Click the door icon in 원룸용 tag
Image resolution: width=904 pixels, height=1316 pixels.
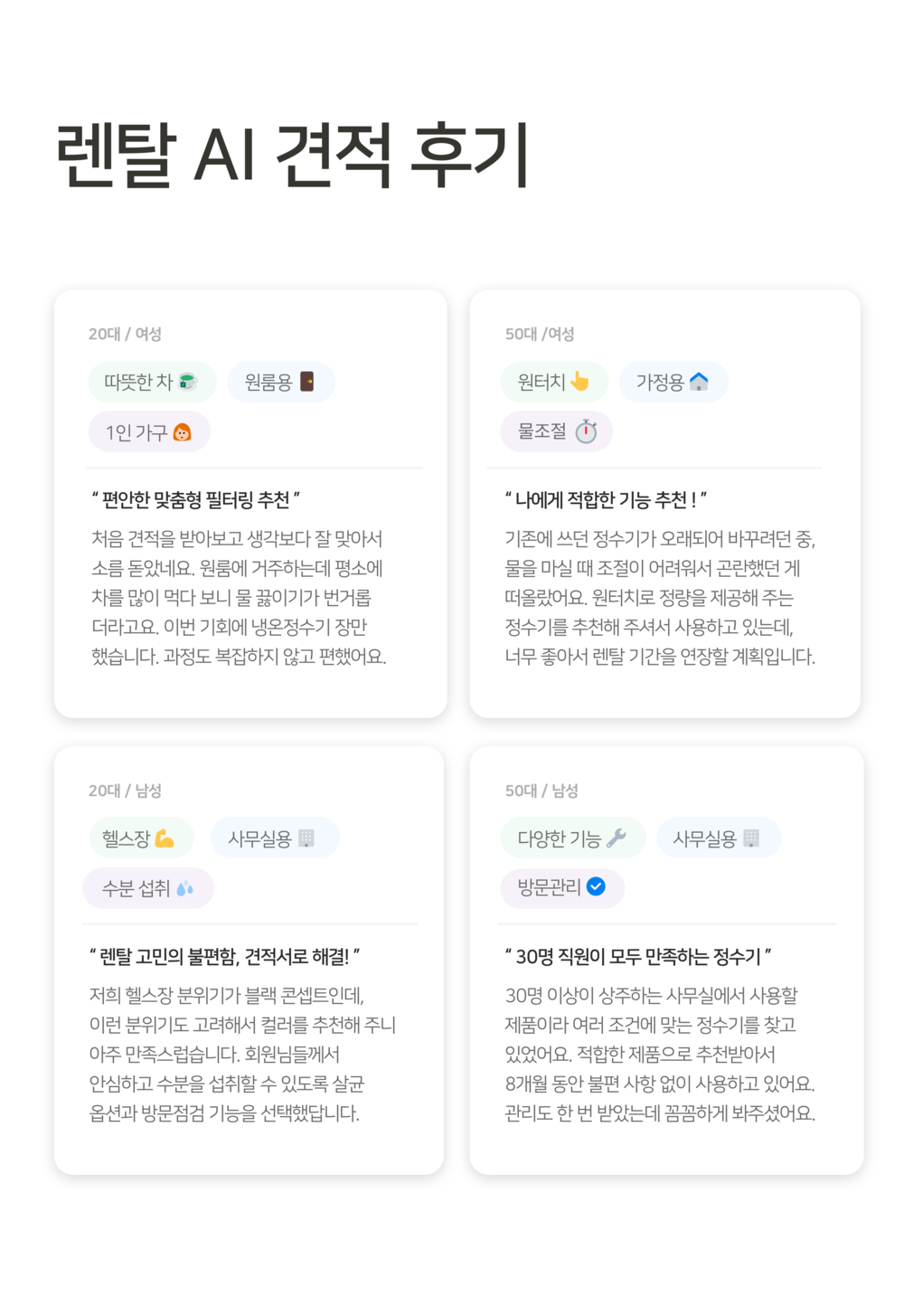307,382
